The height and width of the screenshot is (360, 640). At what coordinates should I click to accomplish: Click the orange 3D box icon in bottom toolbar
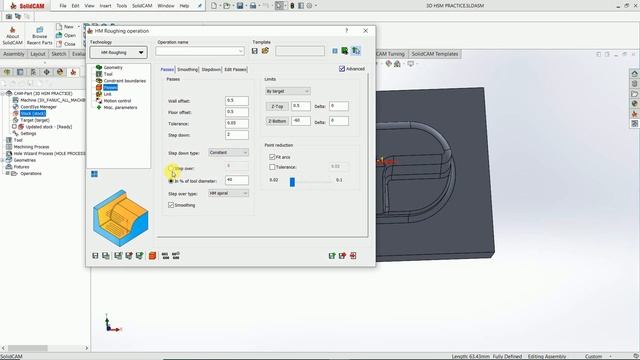[x=152, y=256]
